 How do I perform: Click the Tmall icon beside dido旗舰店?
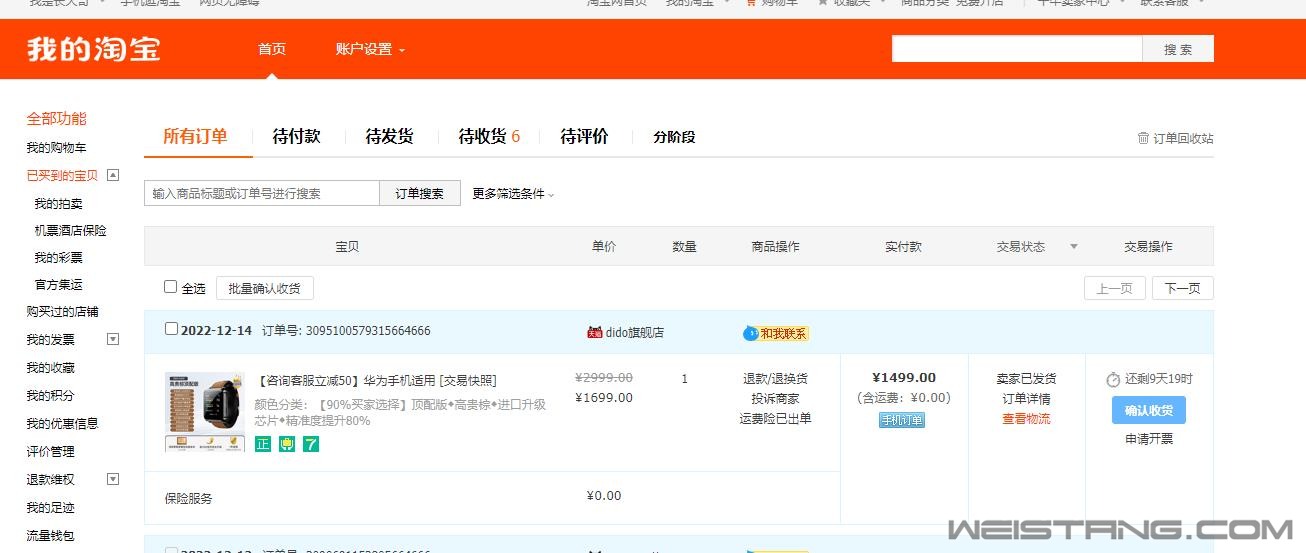pyautogui.click(x=595, y=332)
